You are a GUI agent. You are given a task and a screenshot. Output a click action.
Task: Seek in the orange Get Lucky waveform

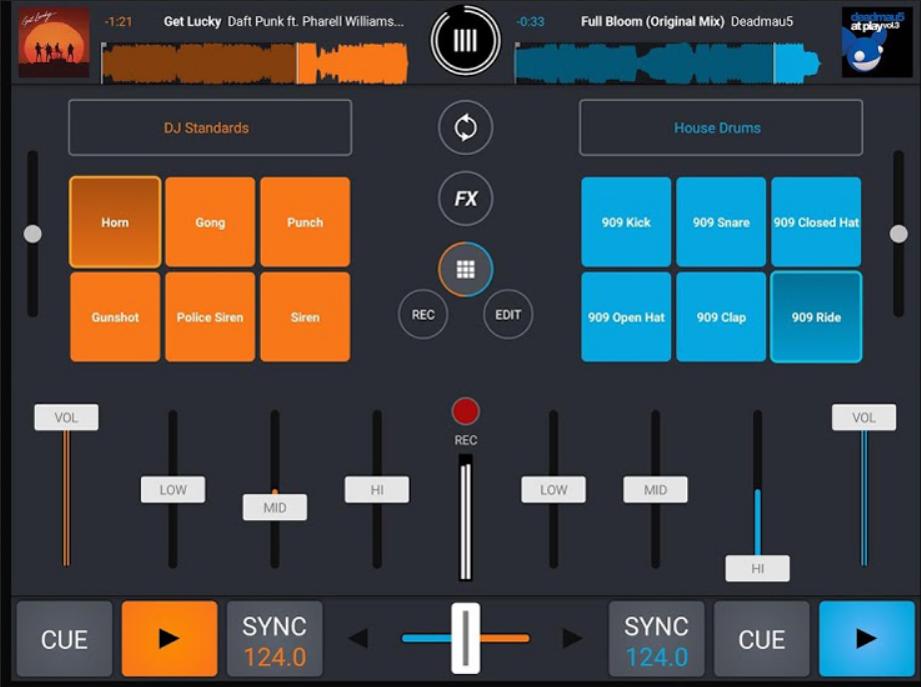click(255, 62)
